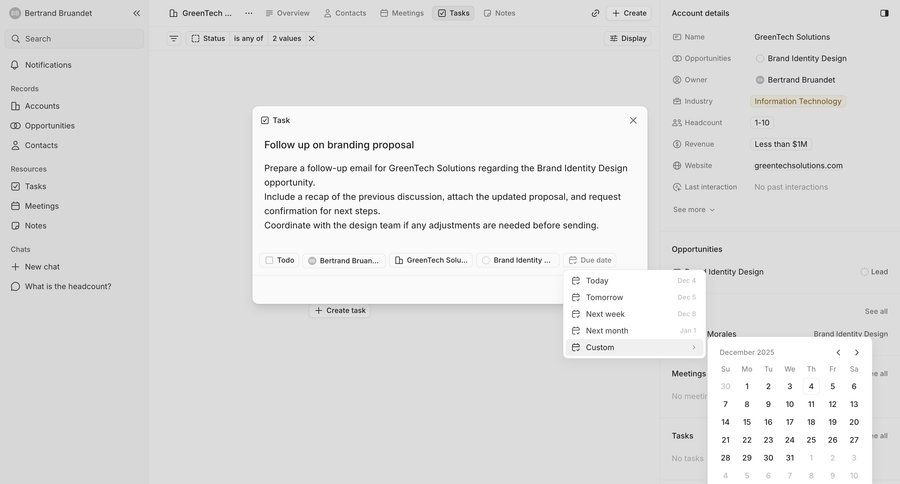Viewport: 900px width, 484px height.
Task: Change the 'is any of' filter operator
Action: [249, 38]
